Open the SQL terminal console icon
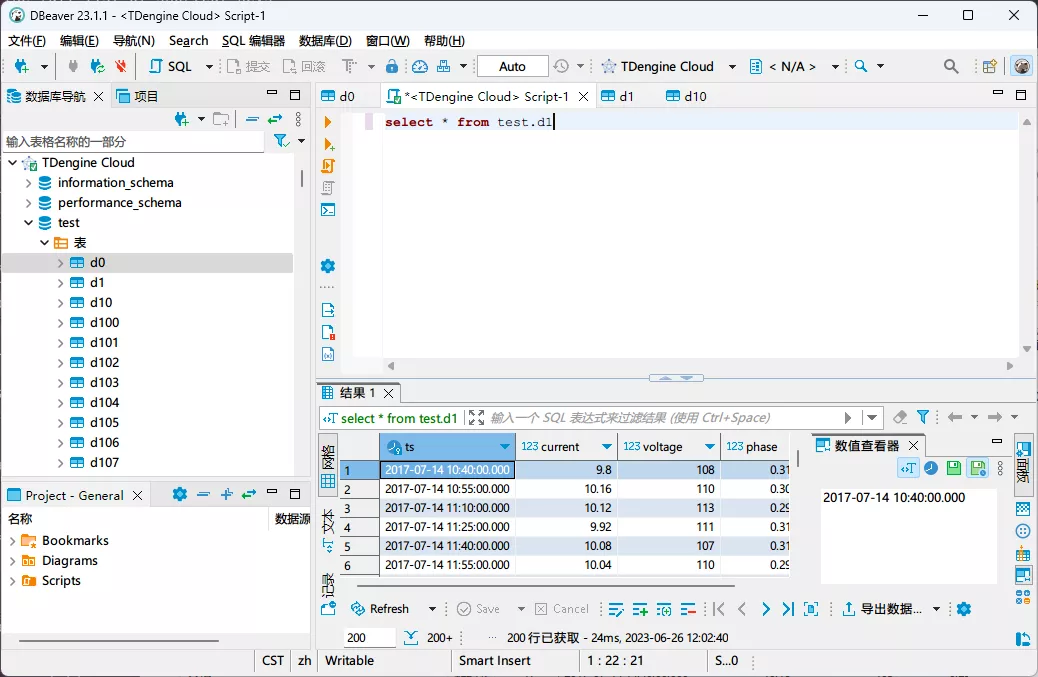Image resolution: width=1038 pixels, height=677 pixels. tap(328, 210)
